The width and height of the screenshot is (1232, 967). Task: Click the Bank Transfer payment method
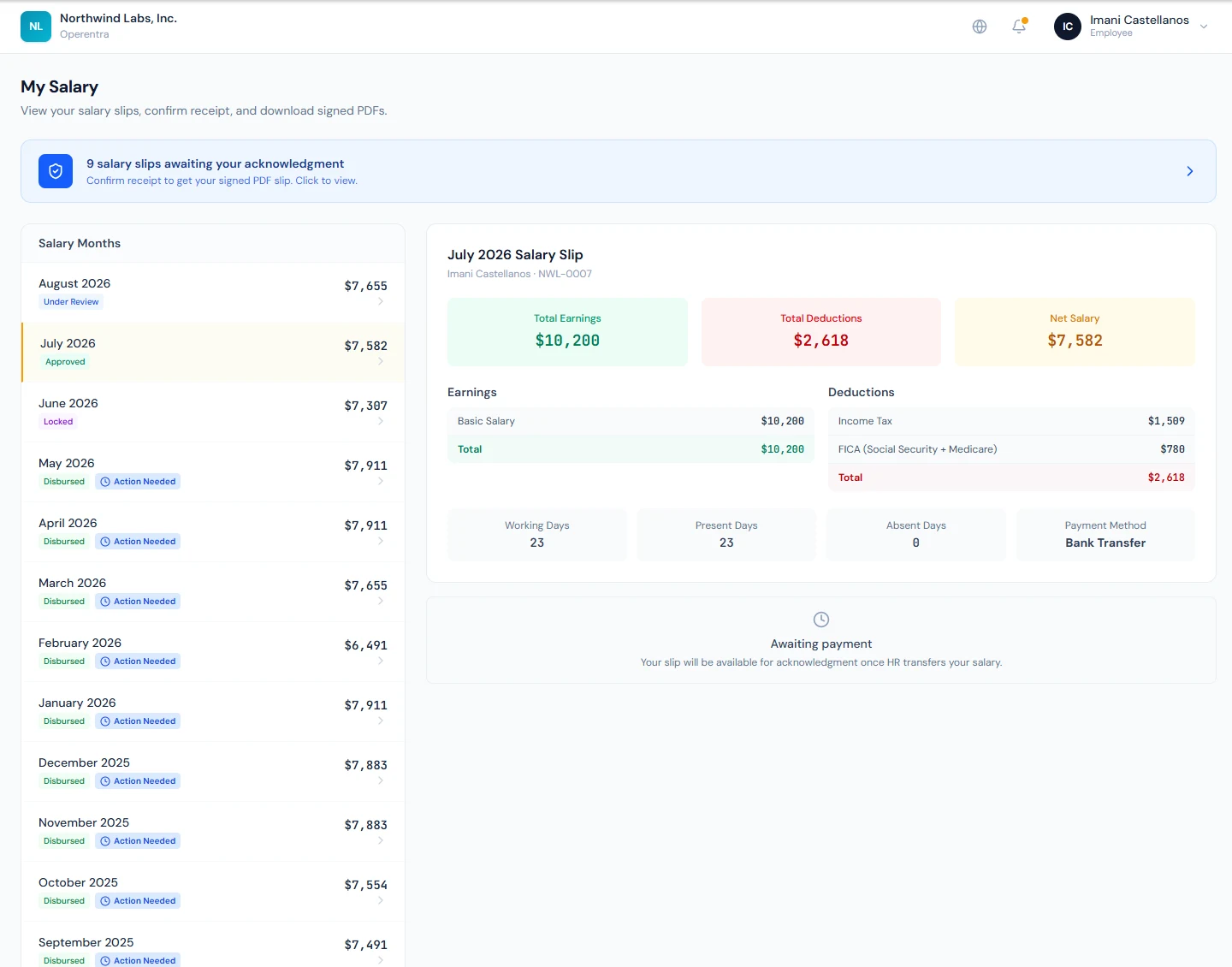point(1105,543)
